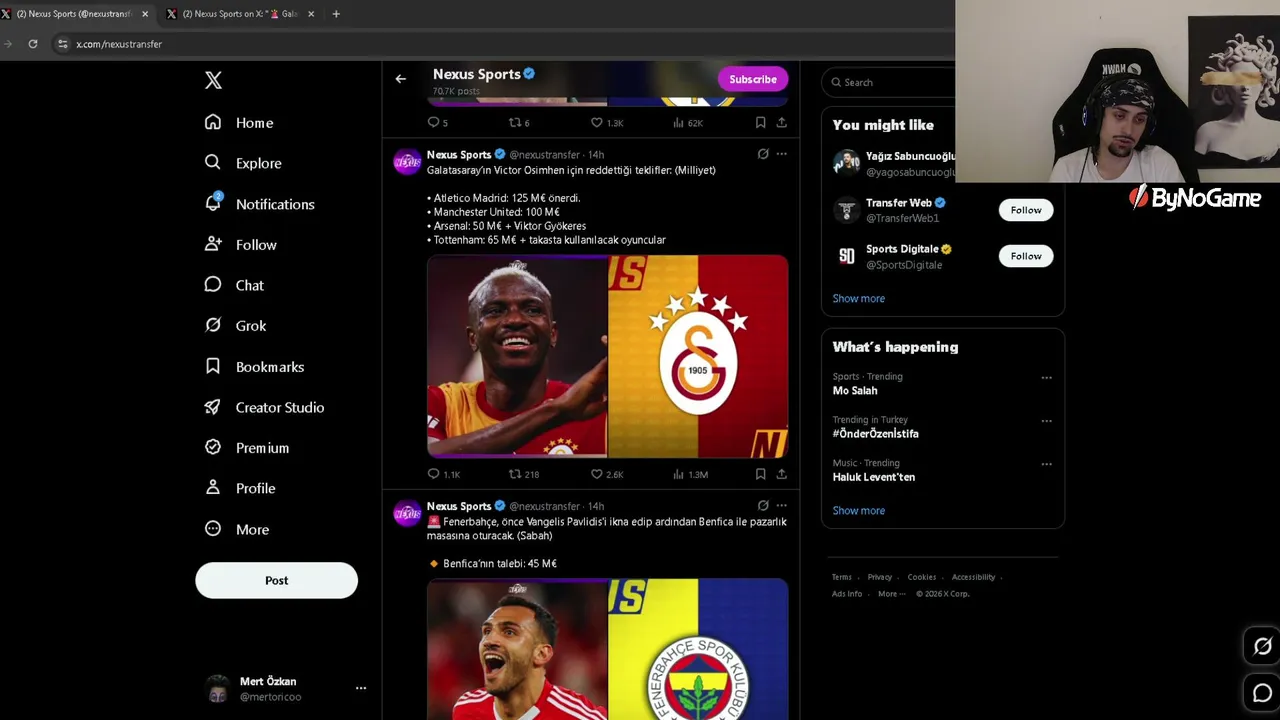This screenshot has height=720, width=1280.
Task: Open the Explore page
Action: (243, 163)
